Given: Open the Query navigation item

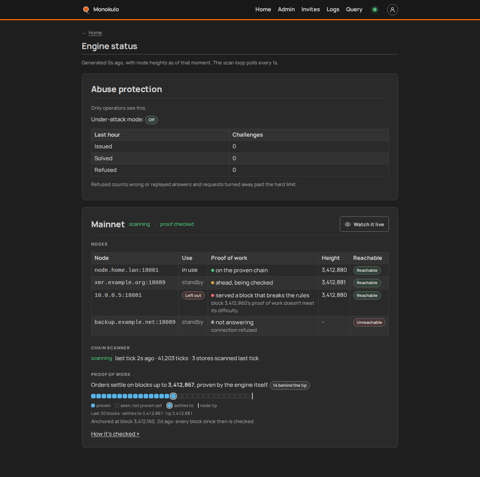Looking at the screenshot, I should (354, 10).
